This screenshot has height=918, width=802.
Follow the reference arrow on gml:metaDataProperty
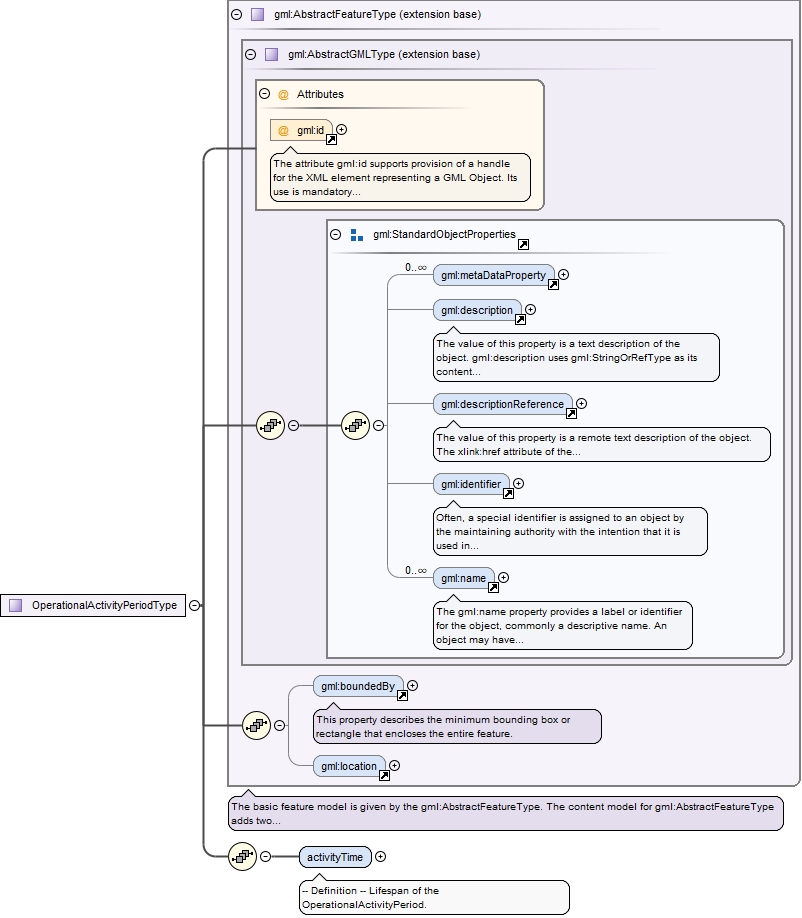553,285
